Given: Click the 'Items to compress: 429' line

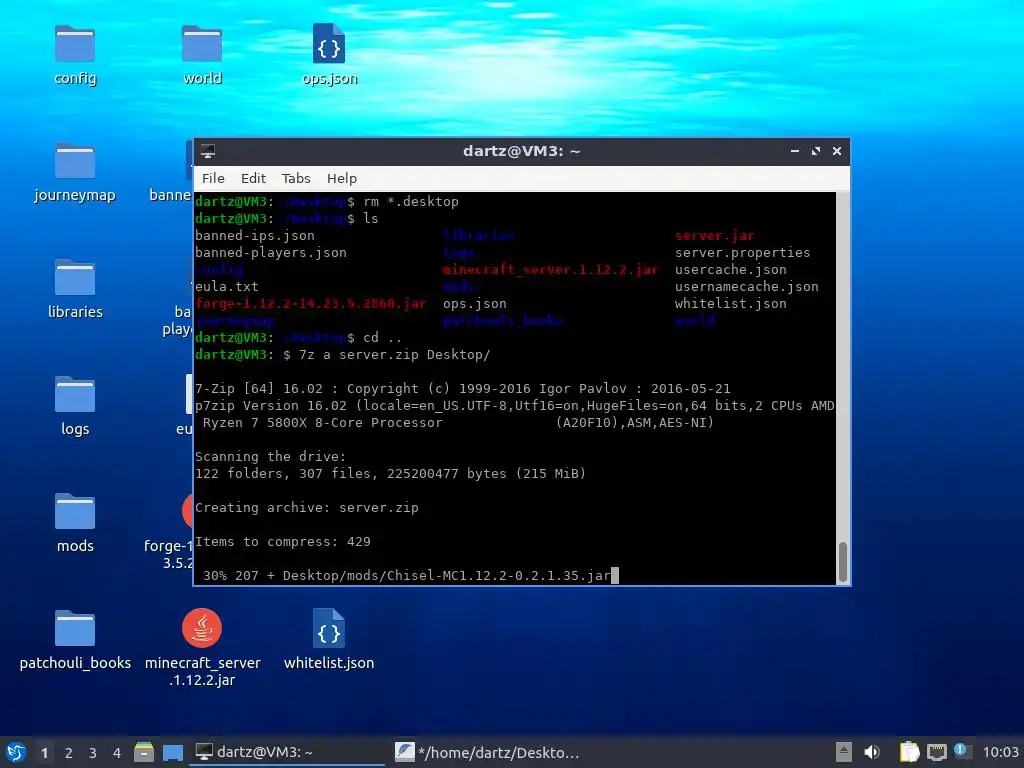Looking at the screenshot, I should point(282,541).
